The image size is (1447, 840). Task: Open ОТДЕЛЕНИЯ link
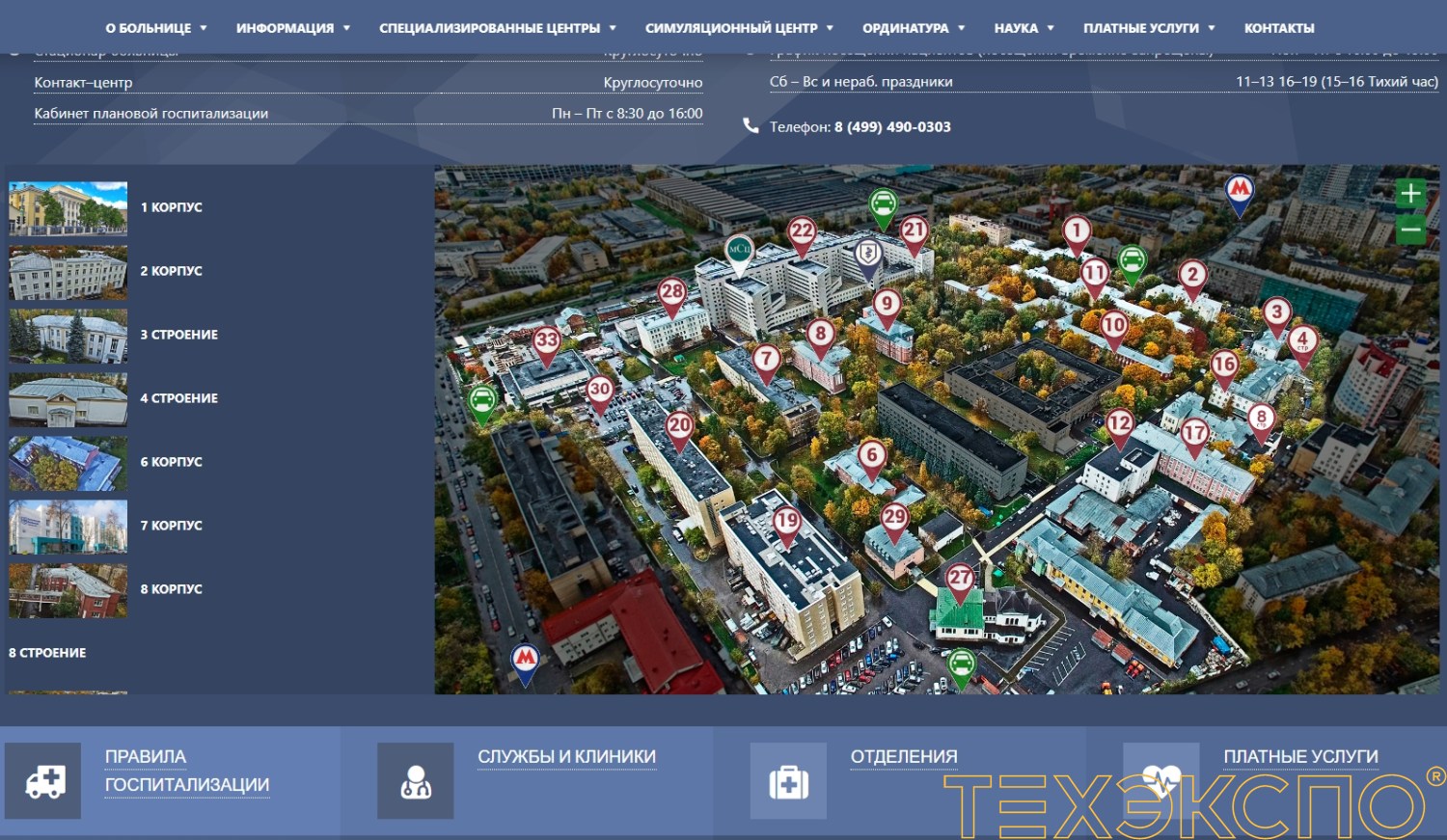pyautogui.click(x=904, y=757)
